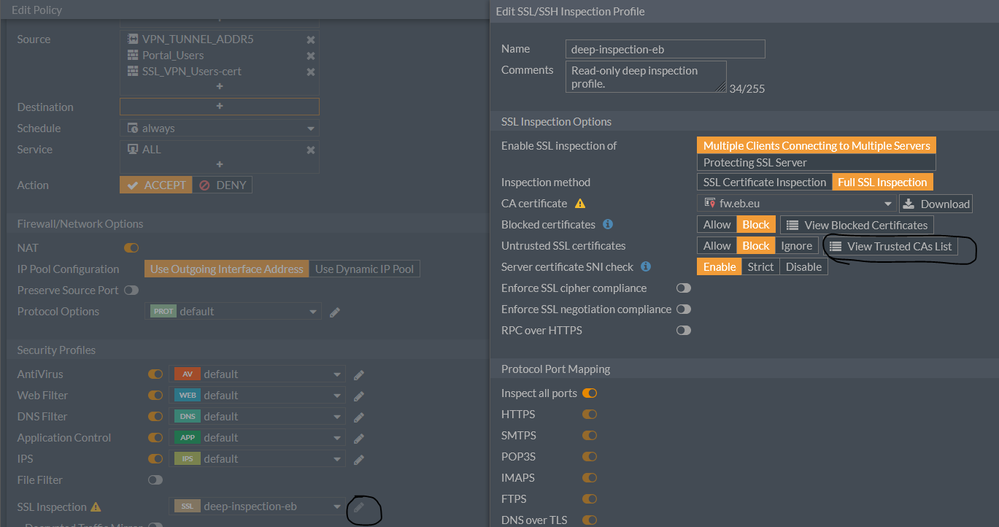
Task: Edit the IPS profile pencil icon
Action: click(358, 459)
